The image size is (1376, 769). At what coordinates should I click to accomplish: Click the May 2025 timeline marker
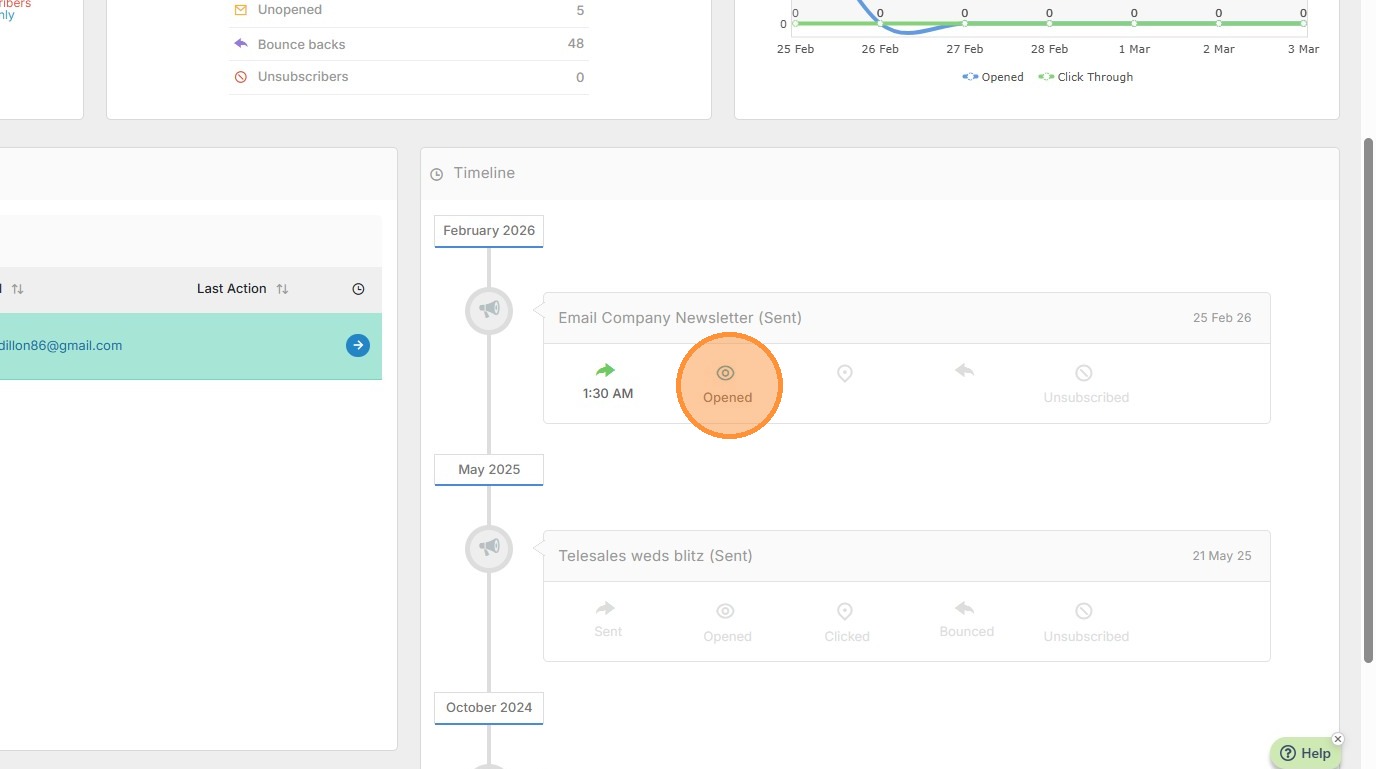(x=489, y=469)
